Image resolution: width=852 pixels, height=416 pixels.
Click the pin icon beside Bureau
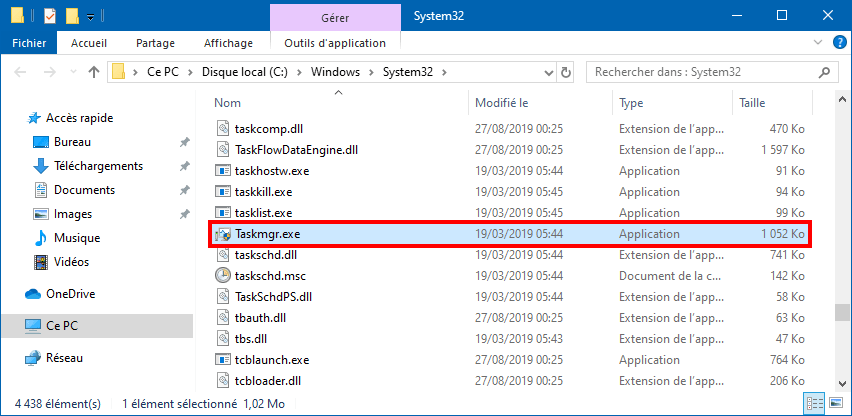[185, 142]
